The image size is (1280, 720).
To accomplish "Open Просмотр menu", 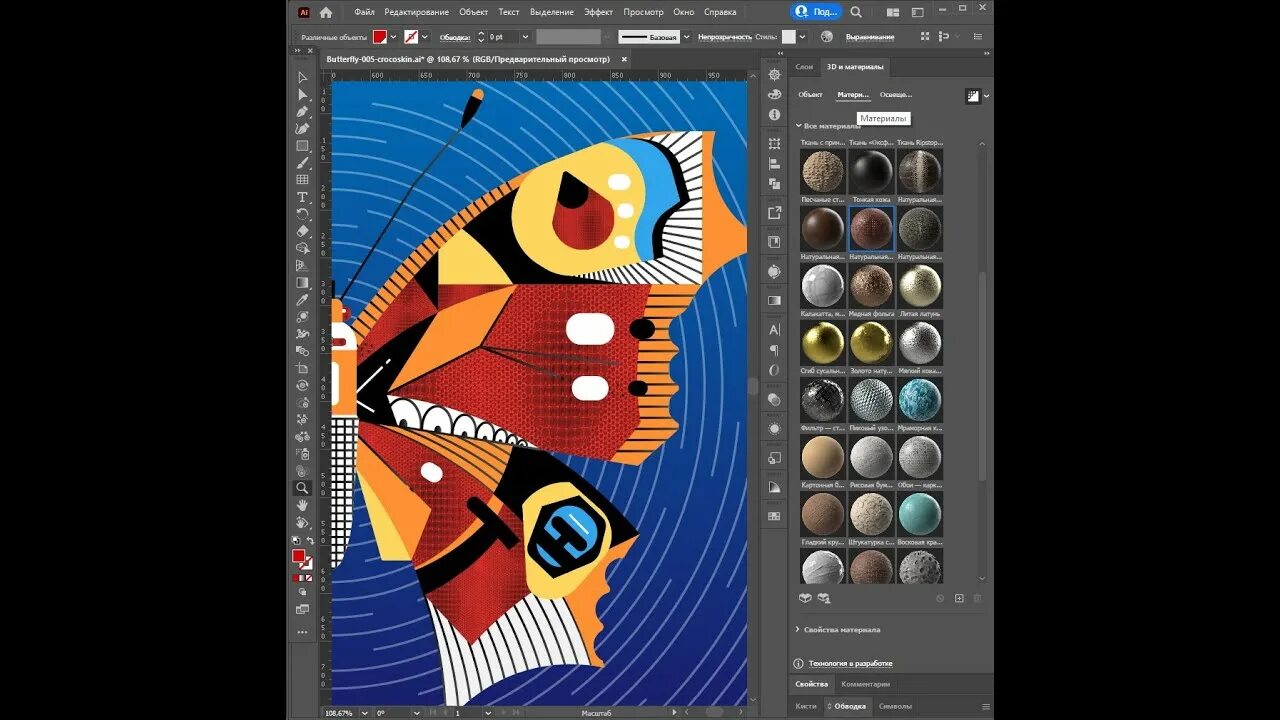I will tap(643, 12).
